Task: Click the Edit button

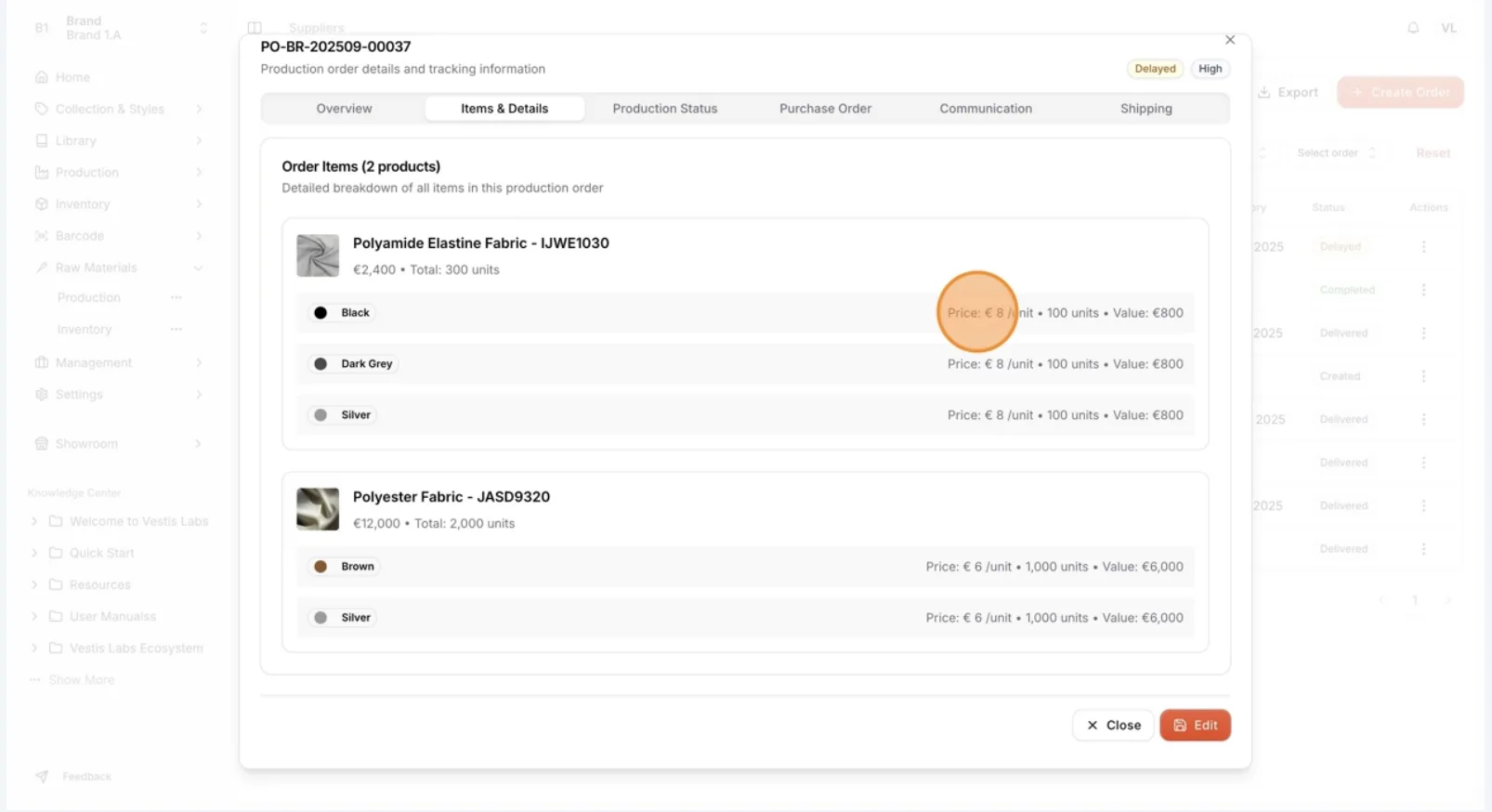Action: (x=1196, y=726)
